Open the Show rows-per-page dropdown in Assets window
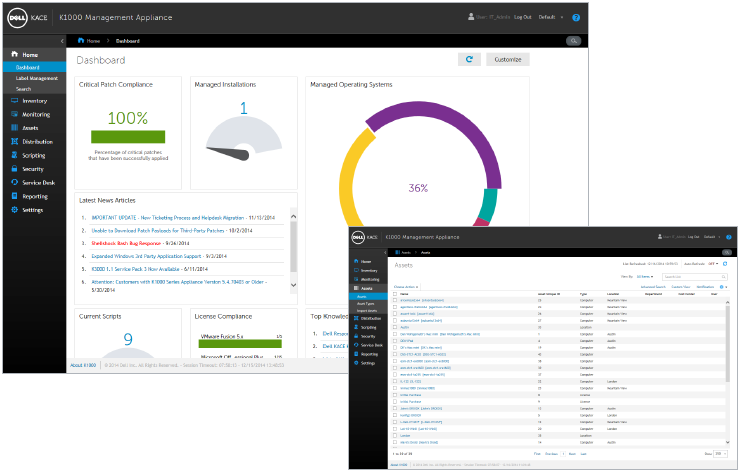 coord(720,454)
